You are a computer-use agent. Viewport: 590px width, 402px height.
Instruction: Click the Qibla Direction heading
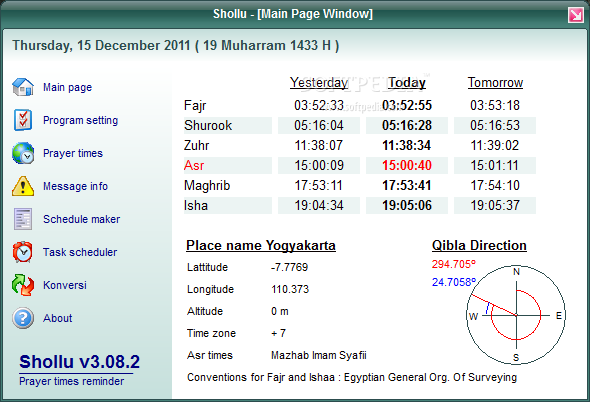pyautogui.click(x=479, y=245)
